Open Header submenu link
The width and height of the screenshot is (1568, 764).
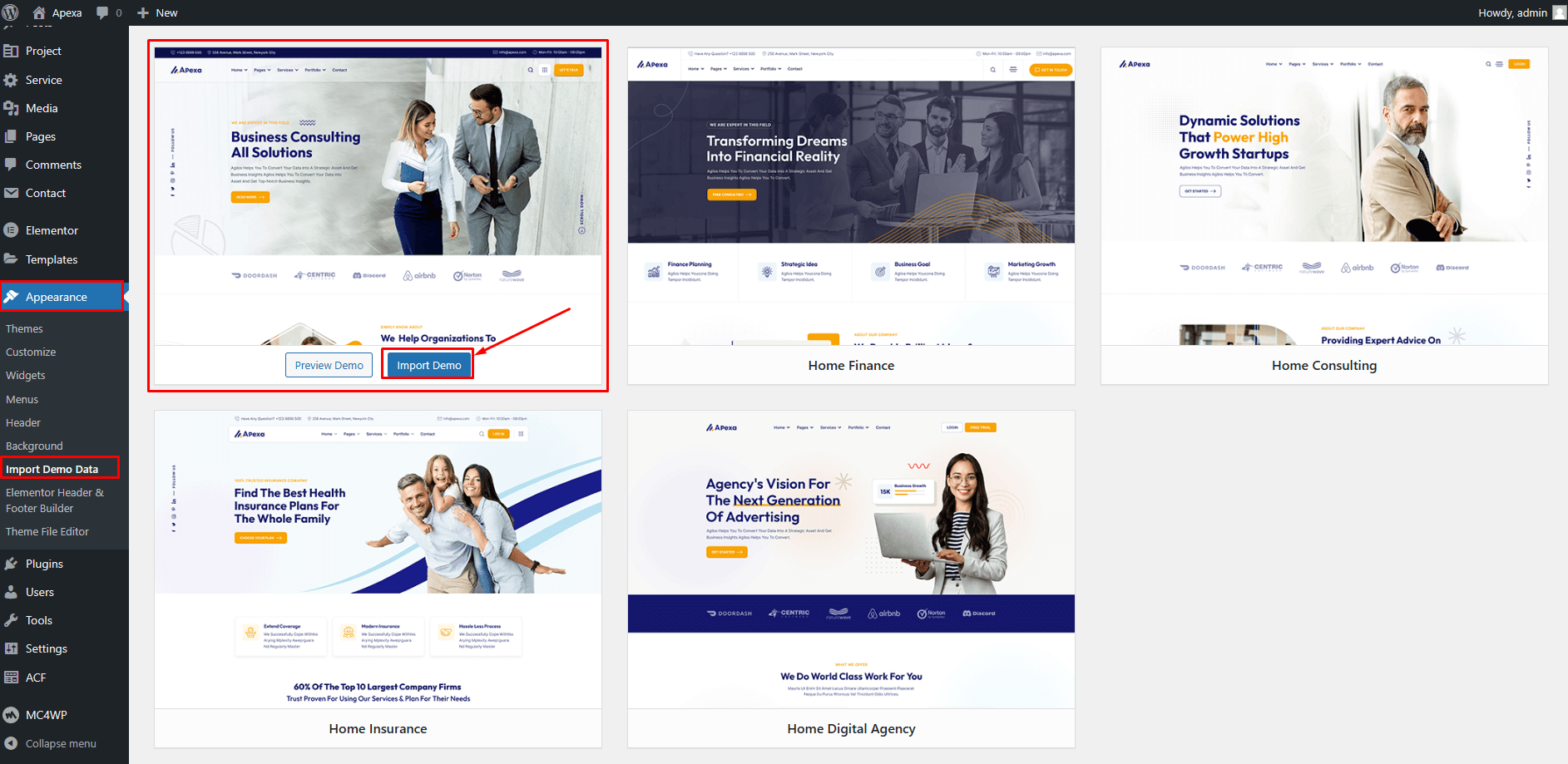(23, 423)
